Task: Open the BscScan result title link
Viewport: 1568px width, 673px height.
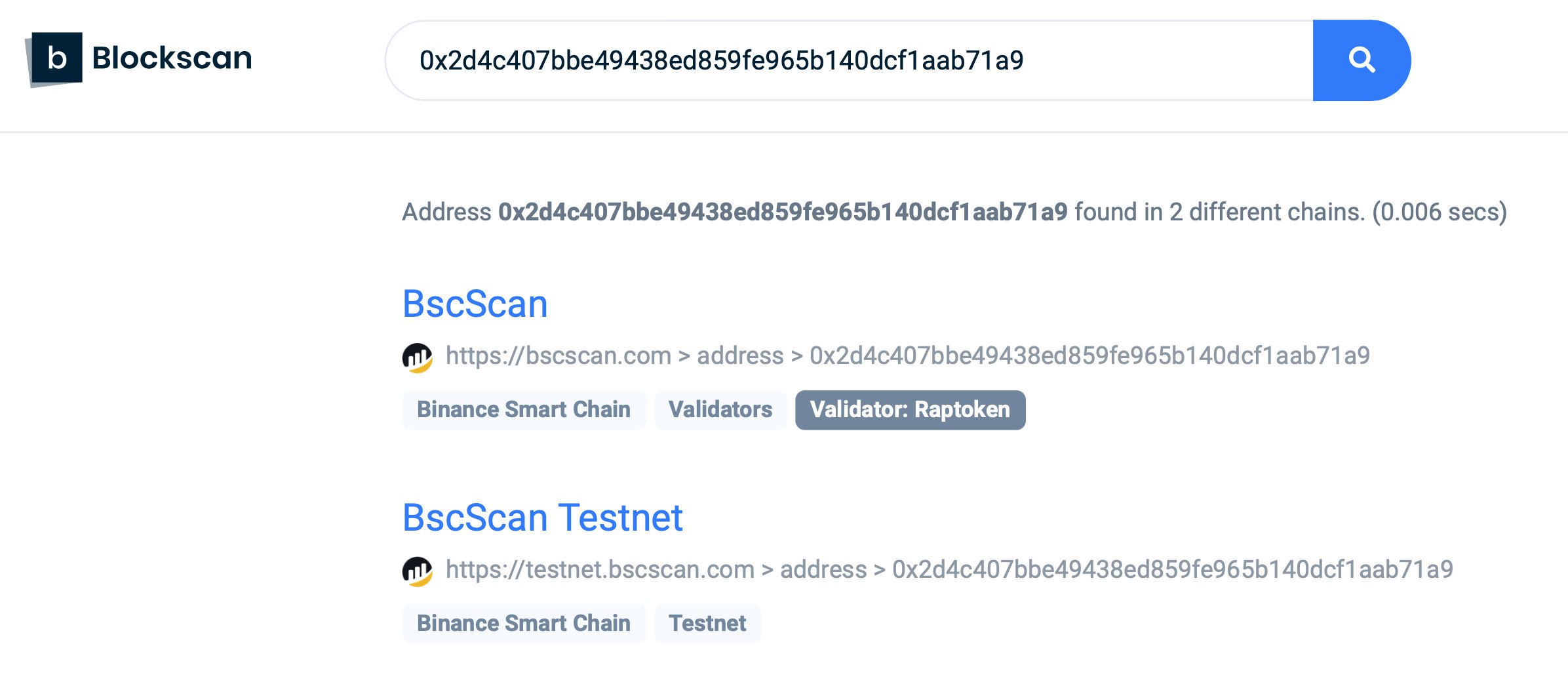Action: 475,304
